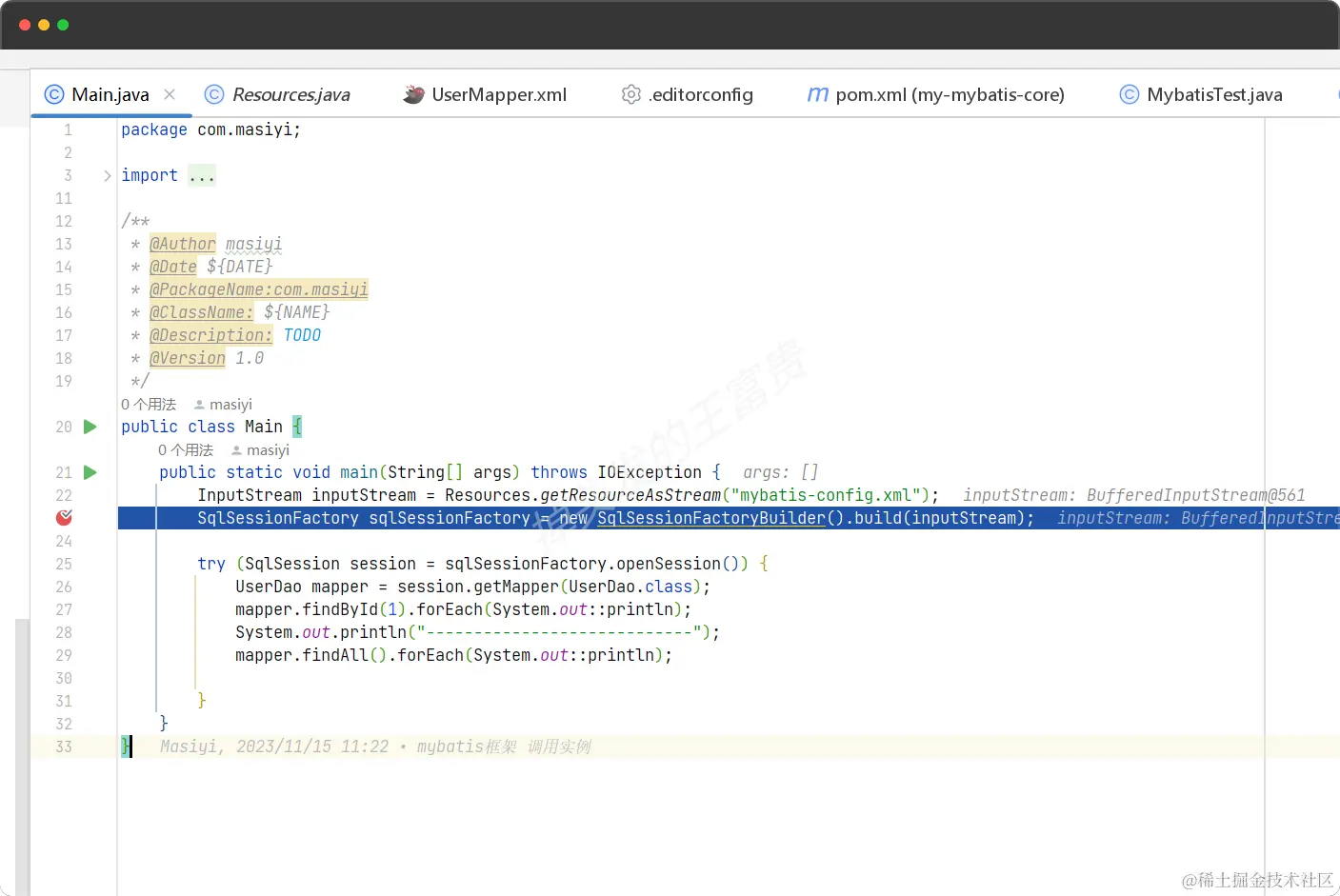Click the class icon on Resources.java tab
Image resolution: width=1340 pixels, height=896 pixels.
click(x=214, y=94)
